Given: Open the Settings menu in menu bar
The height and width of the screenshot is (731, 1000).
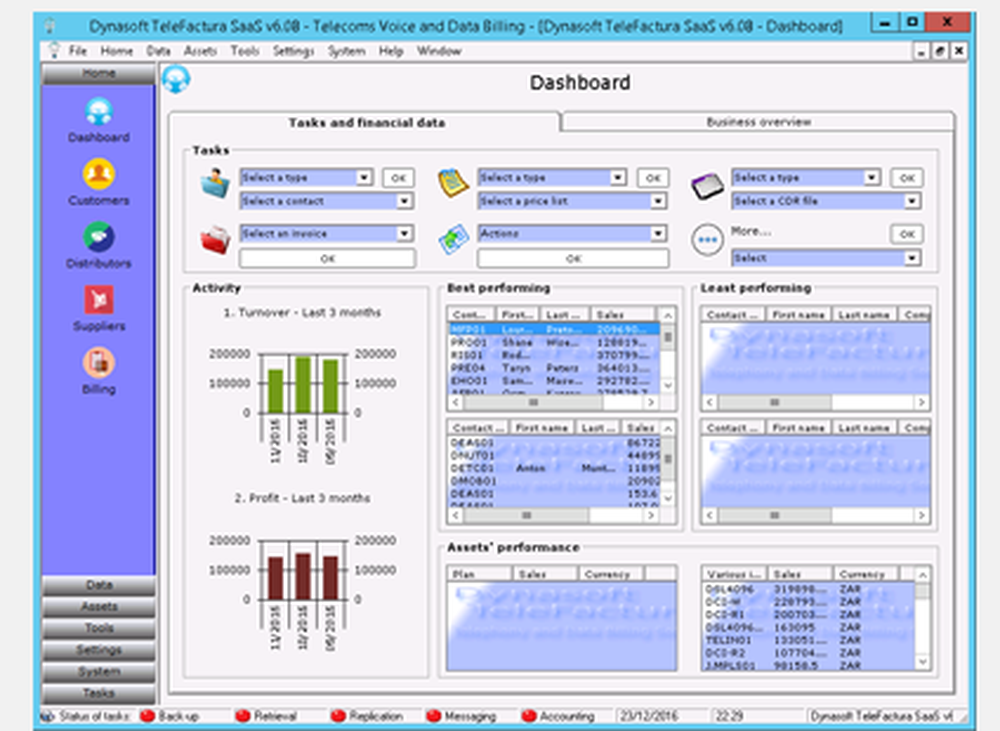Looking at the screenshot, I should (293, 51).
